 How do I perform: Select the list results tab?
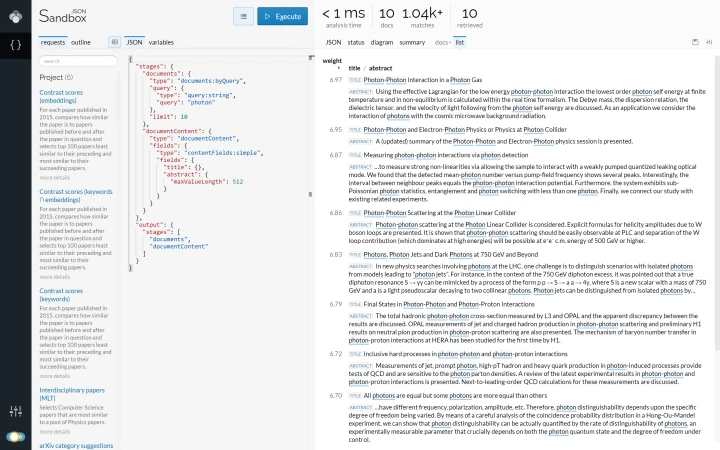point(460,42)
